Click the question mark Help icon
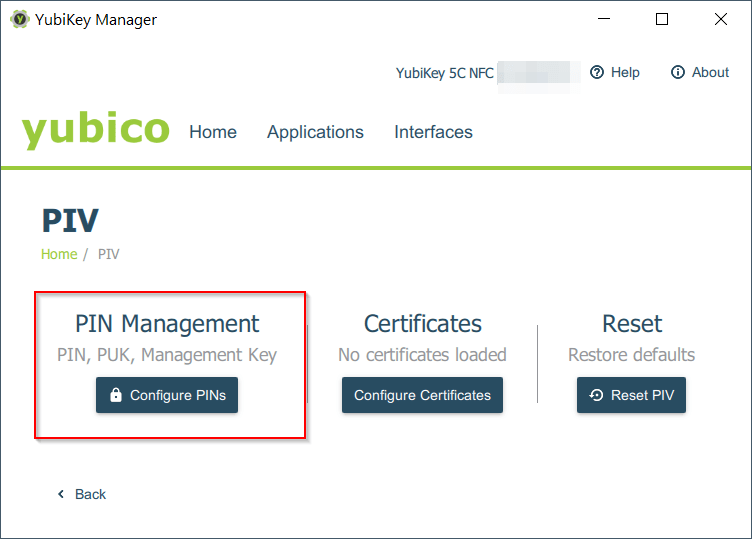752x539 pixels. [x=597, y=72]
